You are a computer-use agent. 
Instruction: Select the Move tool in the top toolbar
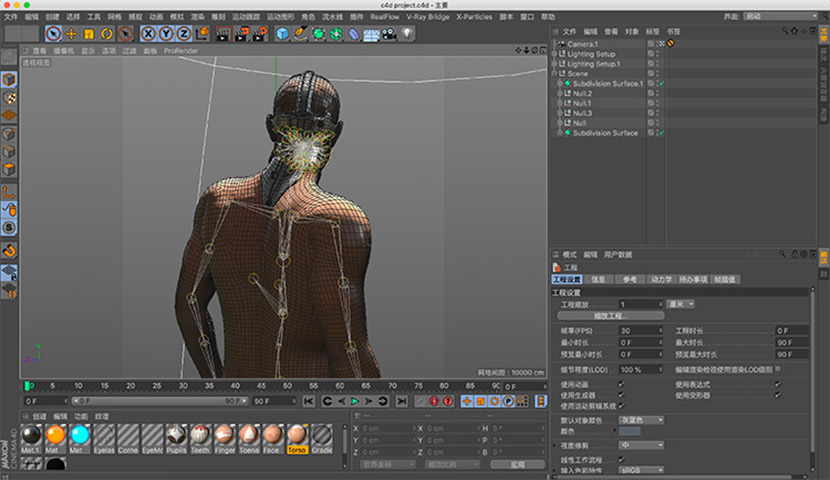click(x=71, y=34)
